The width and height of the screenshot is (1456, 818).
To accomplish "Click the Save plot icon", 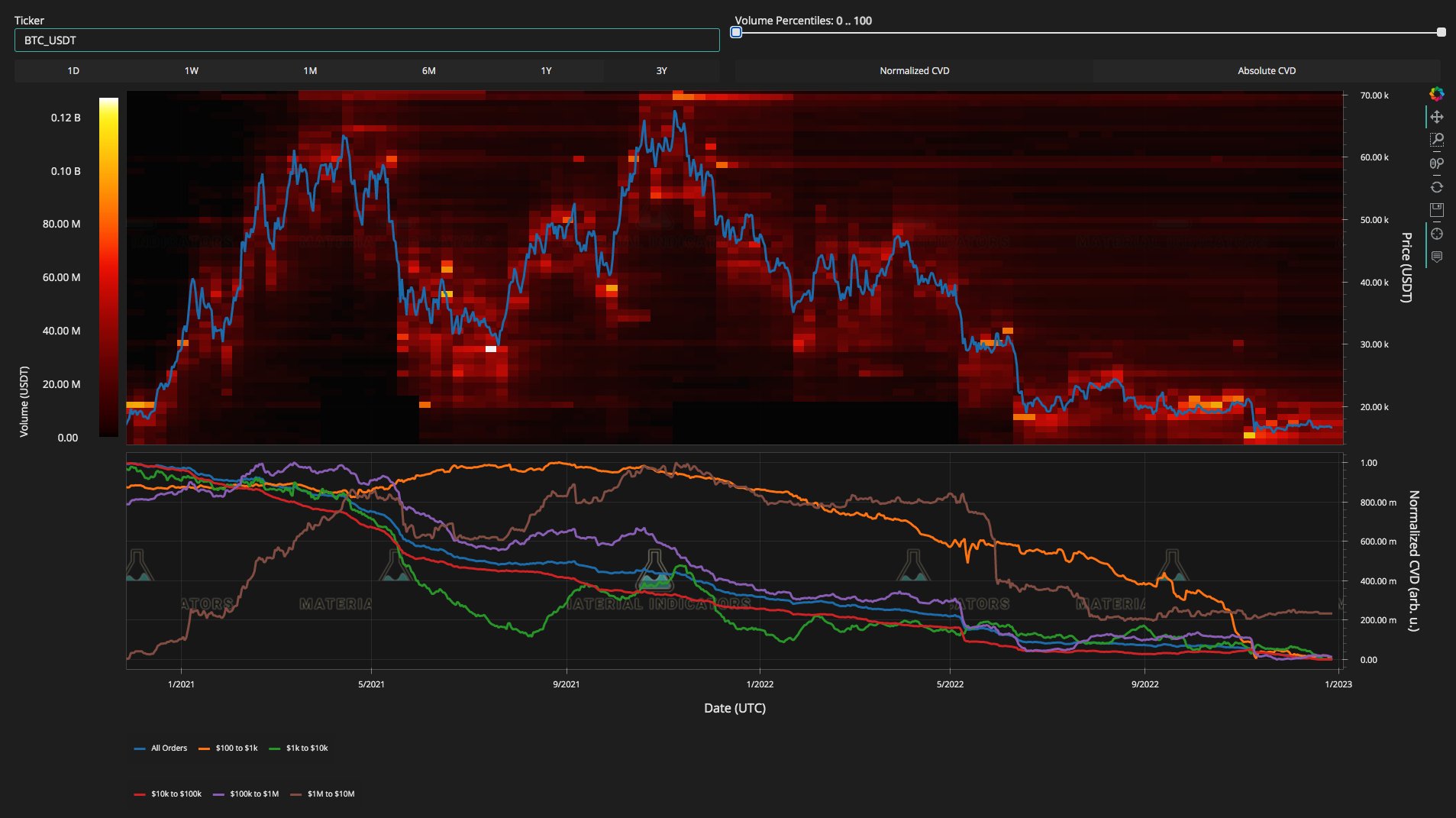I will (1437, 210).
